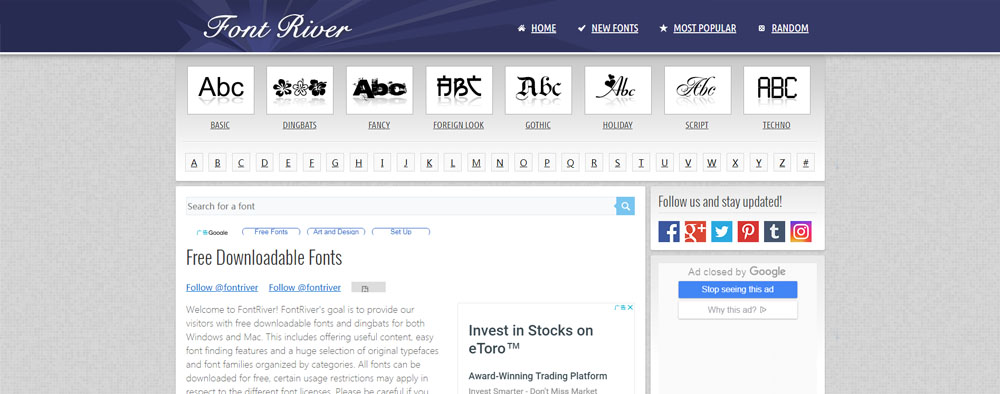Select the Basic font category thumbnail
Screen dimensions: 1000x394
(221, 90)
